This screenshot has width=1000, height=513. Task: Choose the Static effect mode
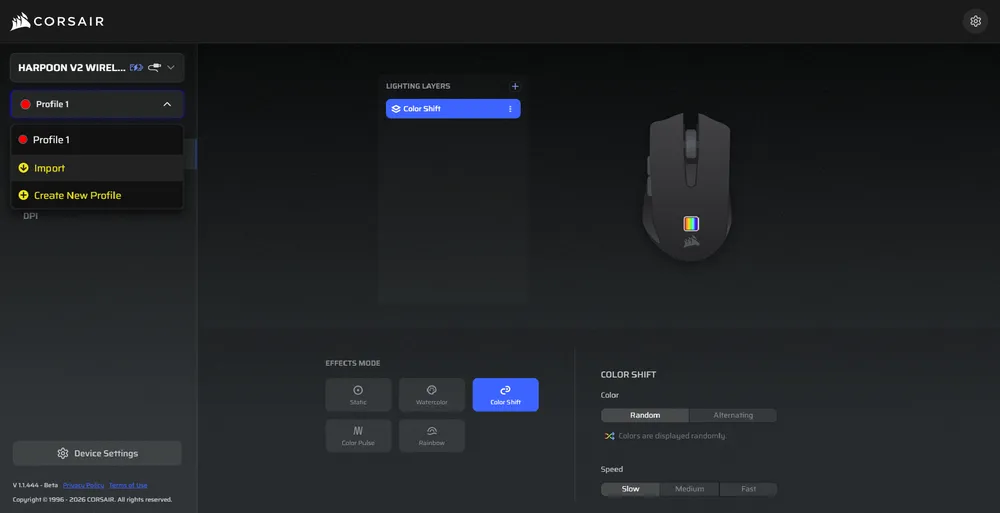[358, 395]
